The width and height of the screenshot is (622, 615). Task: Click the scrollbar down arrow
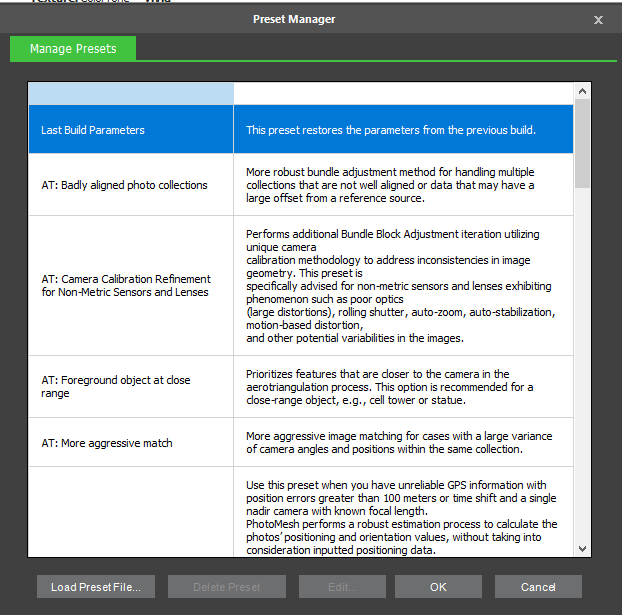[583, 548]
